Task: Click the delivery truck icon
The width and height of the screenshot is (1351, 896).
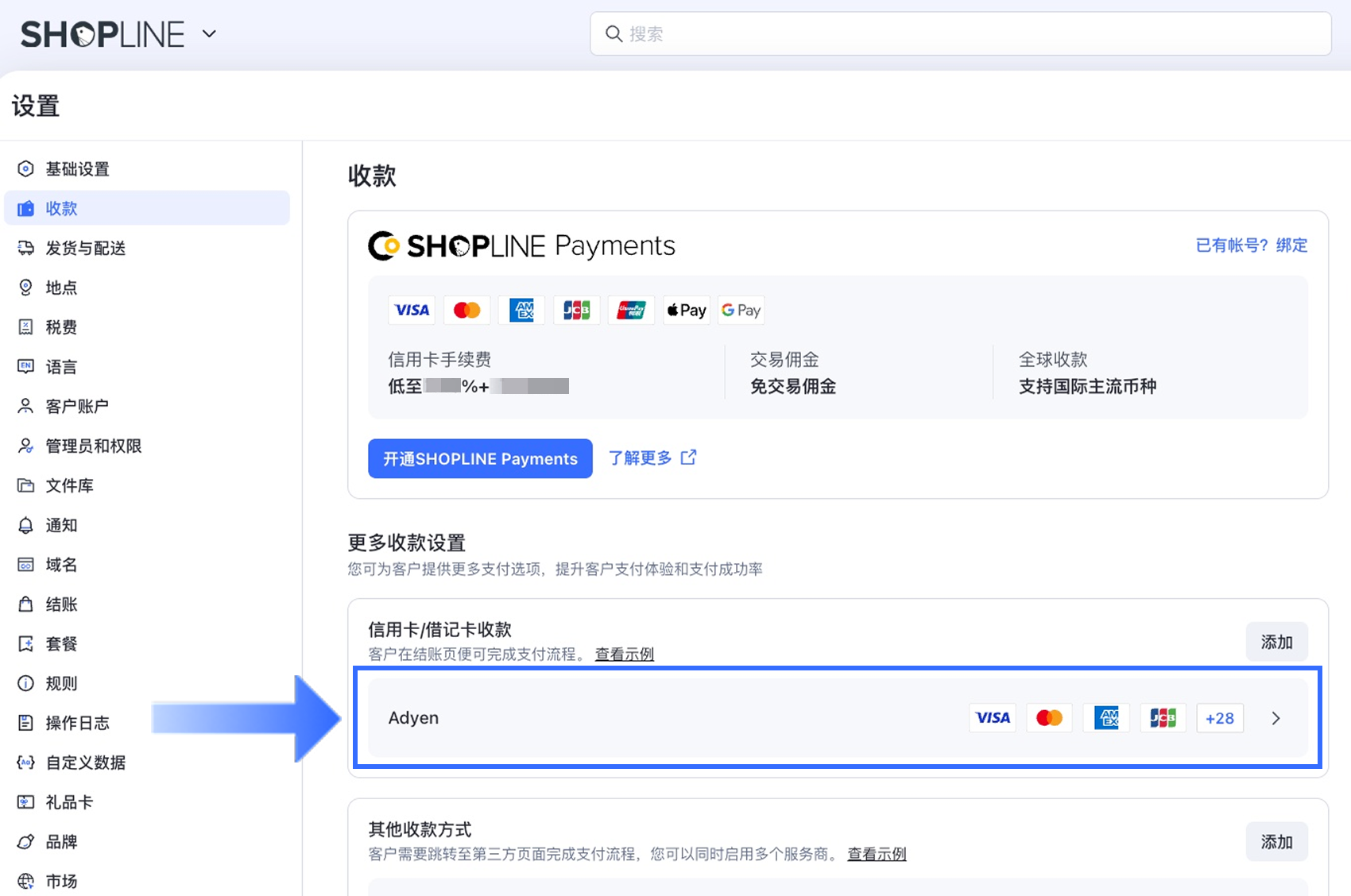Action: point(25,248)
